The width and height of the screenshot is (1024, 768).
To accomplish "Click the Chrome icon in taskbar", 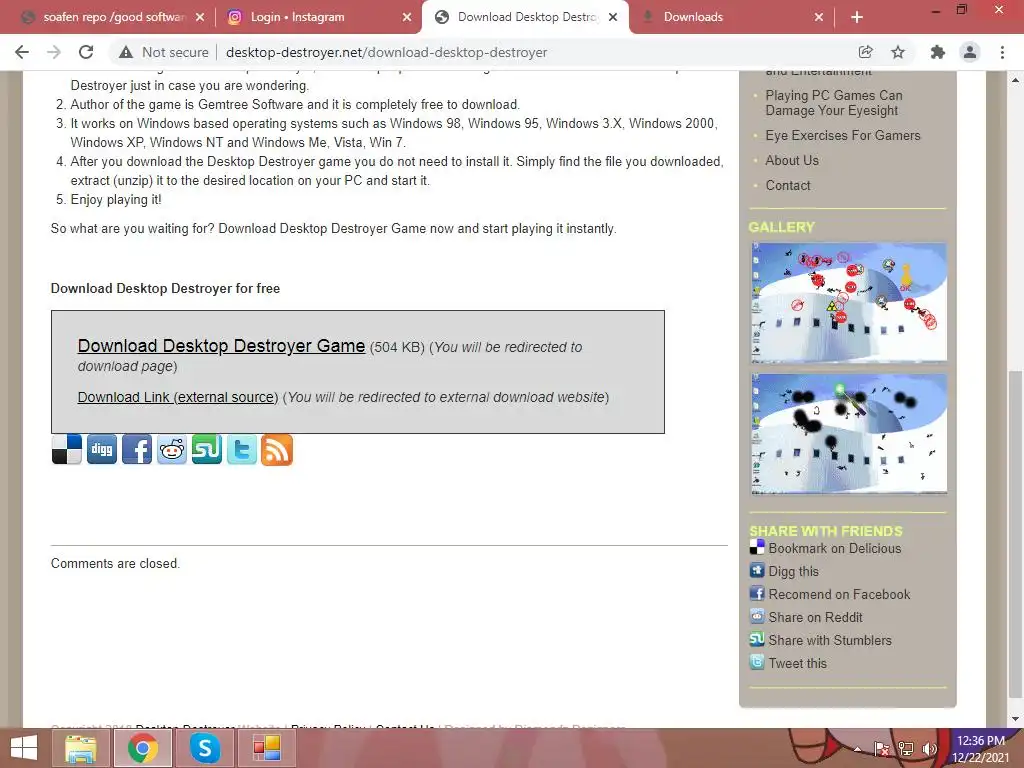I will point(143,748).
